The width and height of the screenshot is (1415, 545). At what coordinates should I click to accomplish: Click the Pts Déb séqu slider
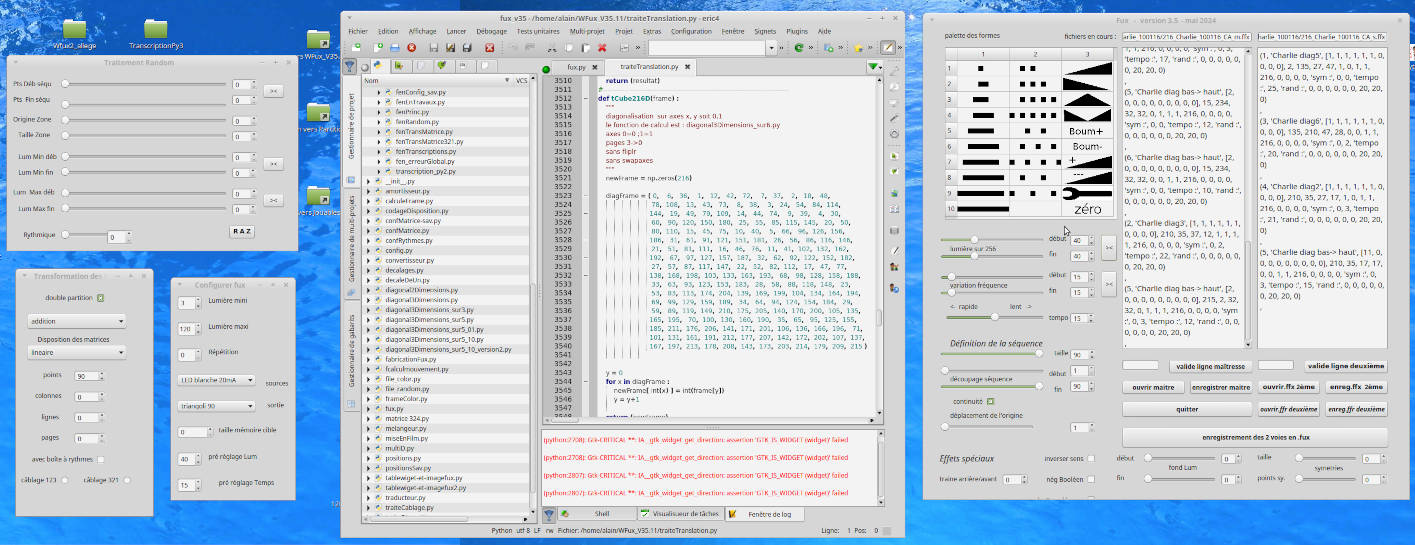[x=145, y=85]
